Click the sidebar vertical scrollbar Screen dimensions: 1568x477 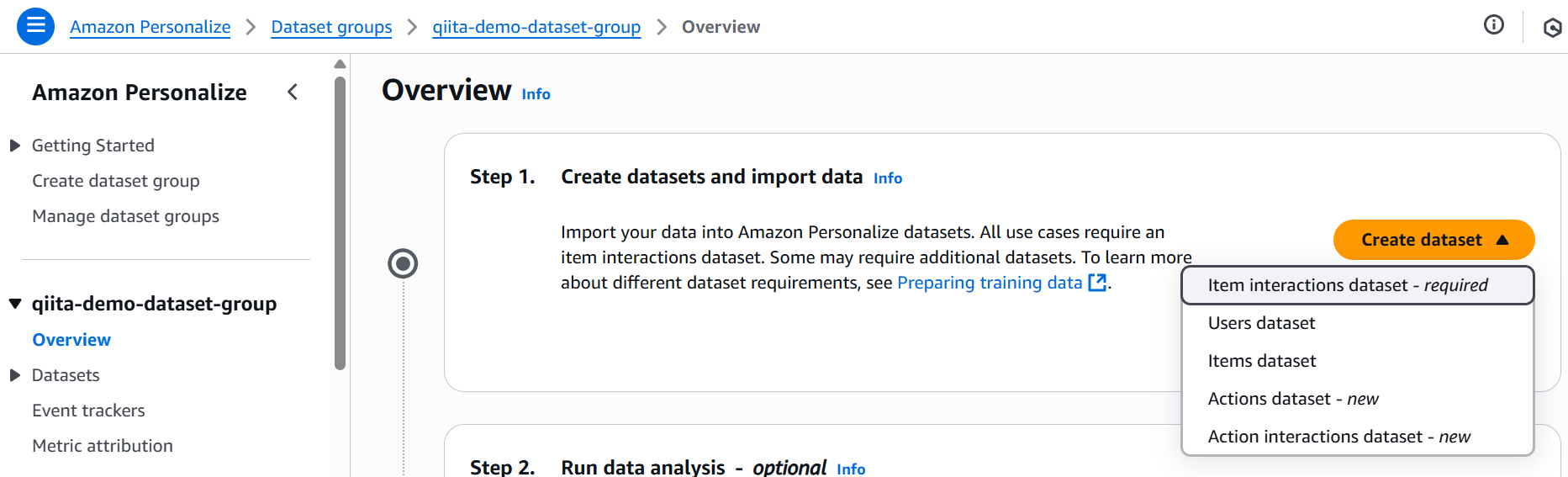[x=340, y=223]
